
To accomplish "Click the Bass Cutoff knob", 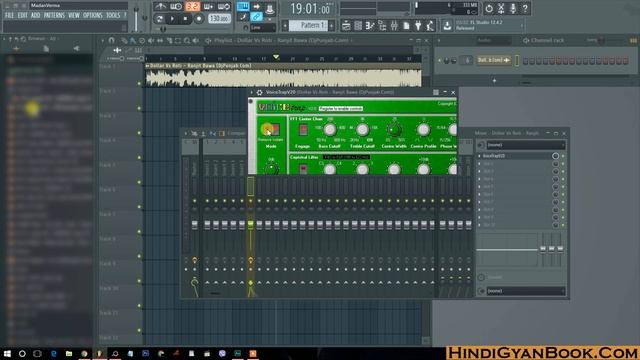I will pos(329,129).
